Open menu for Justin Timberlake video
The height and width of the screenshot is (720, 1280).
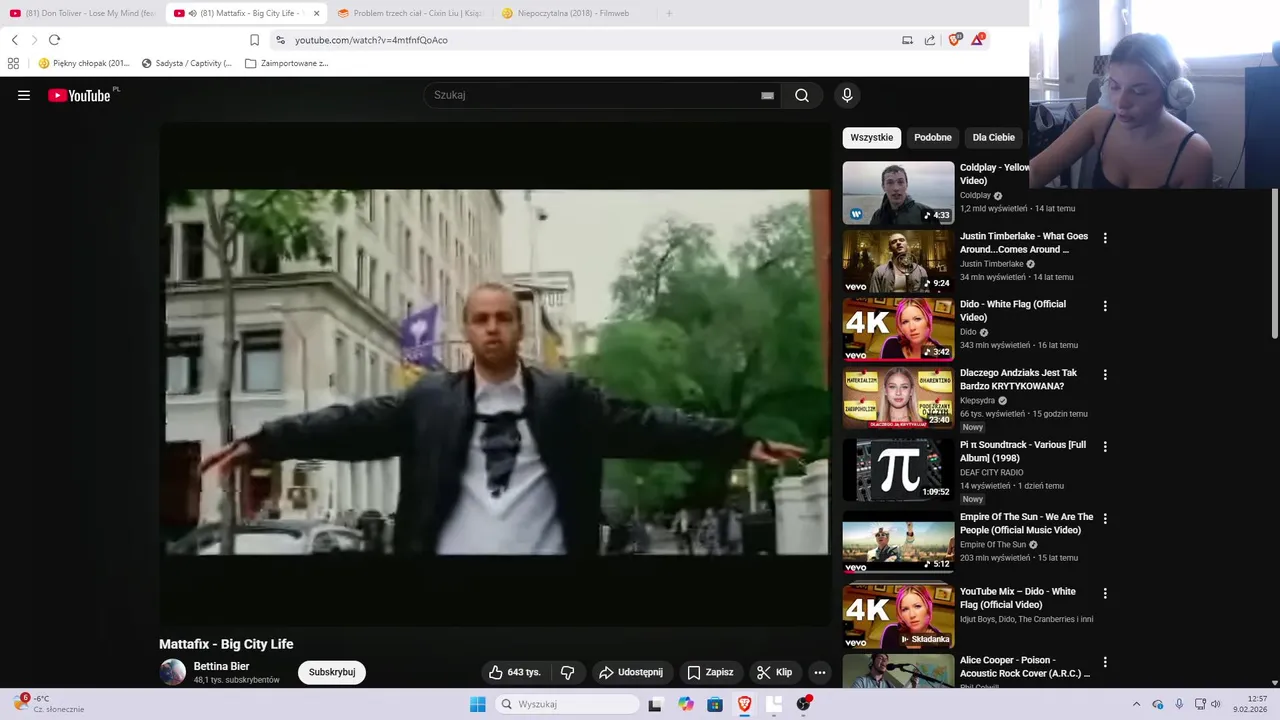point(1105,238)
